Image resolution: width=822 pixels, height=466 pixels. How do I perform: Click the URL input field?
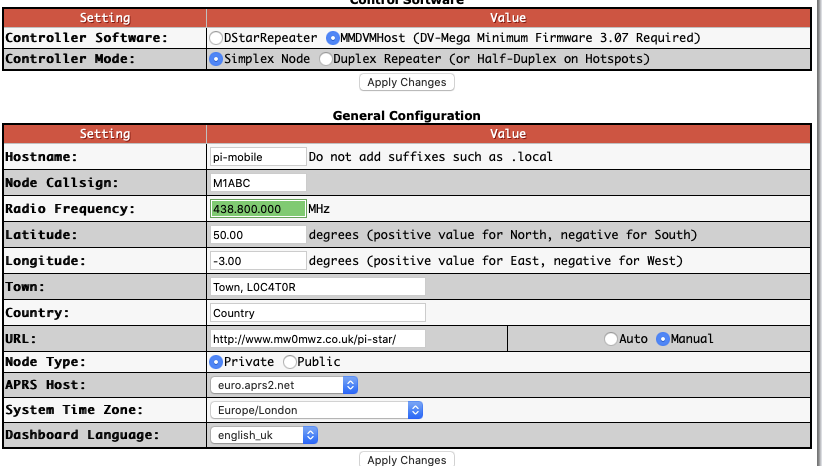point(318,339)
